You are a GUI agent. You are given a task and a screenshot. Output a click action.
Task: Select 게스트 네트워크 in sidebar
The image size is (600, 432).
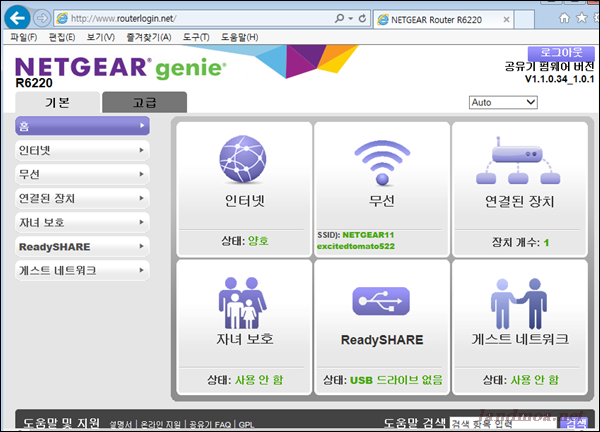82,271
